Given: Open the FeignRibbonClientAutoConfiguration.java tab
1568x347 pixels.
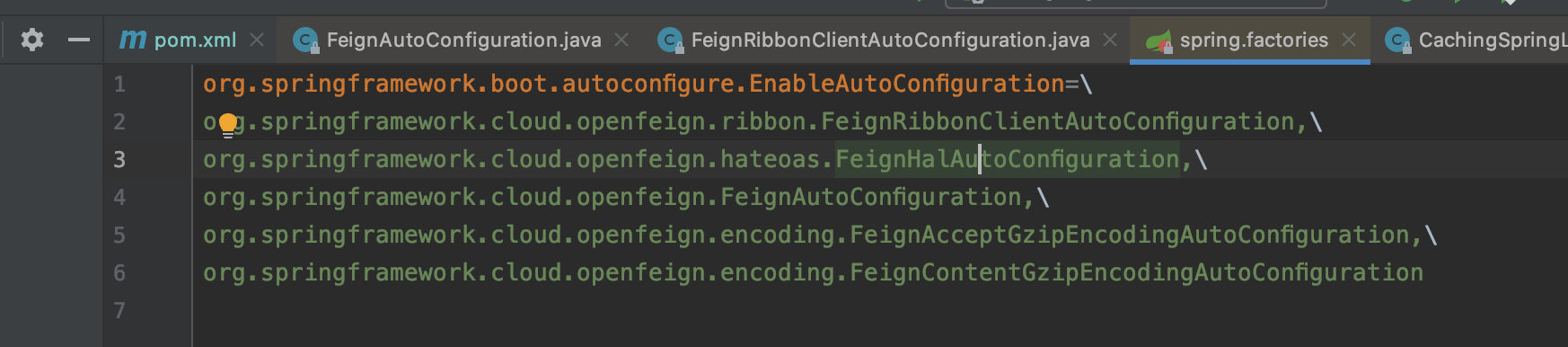Looking at the screenshot, I should pos(890,40).
